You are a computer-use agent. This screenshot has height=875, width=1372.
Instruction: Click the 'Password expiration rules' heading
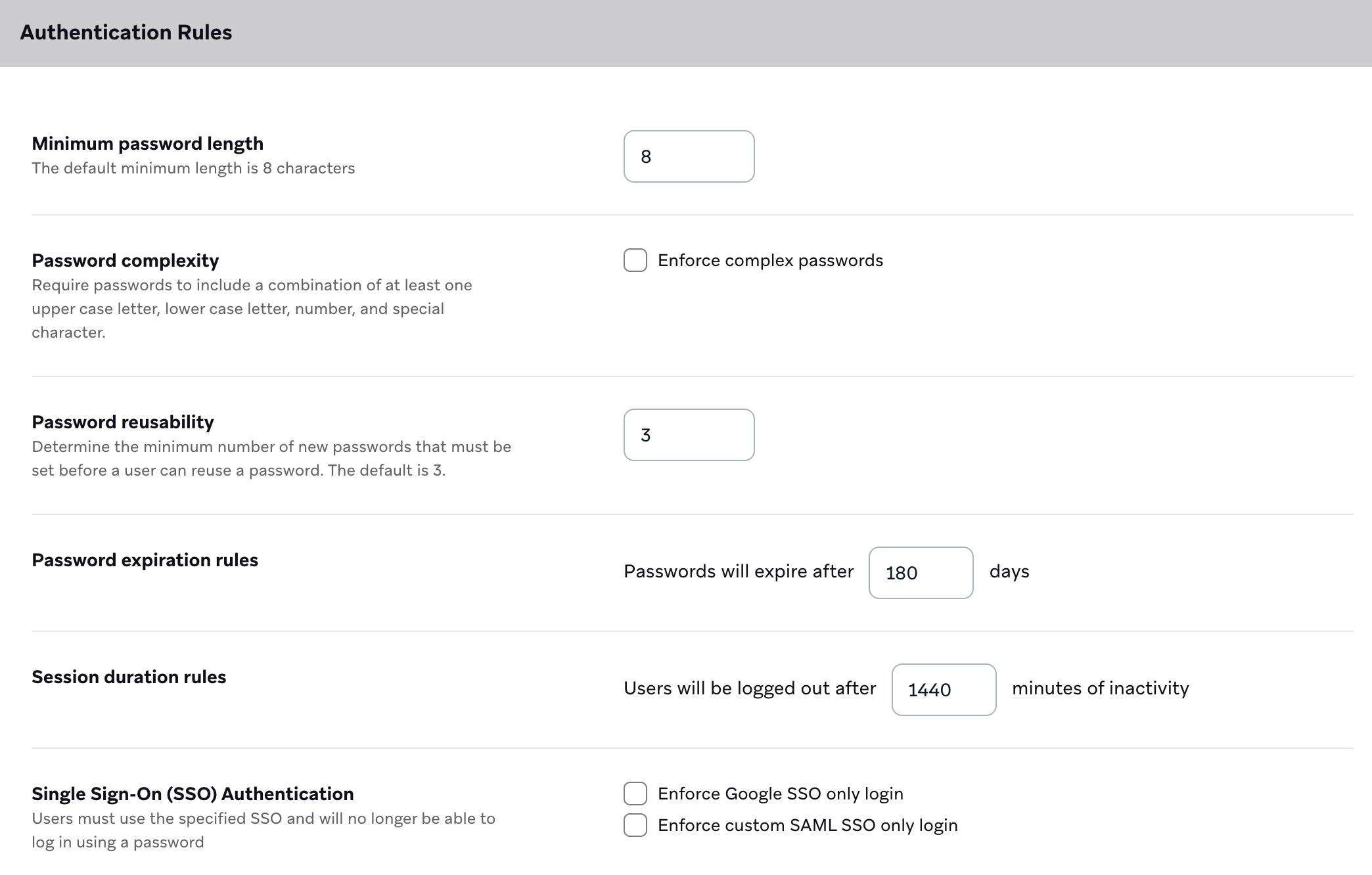[145, 560]
